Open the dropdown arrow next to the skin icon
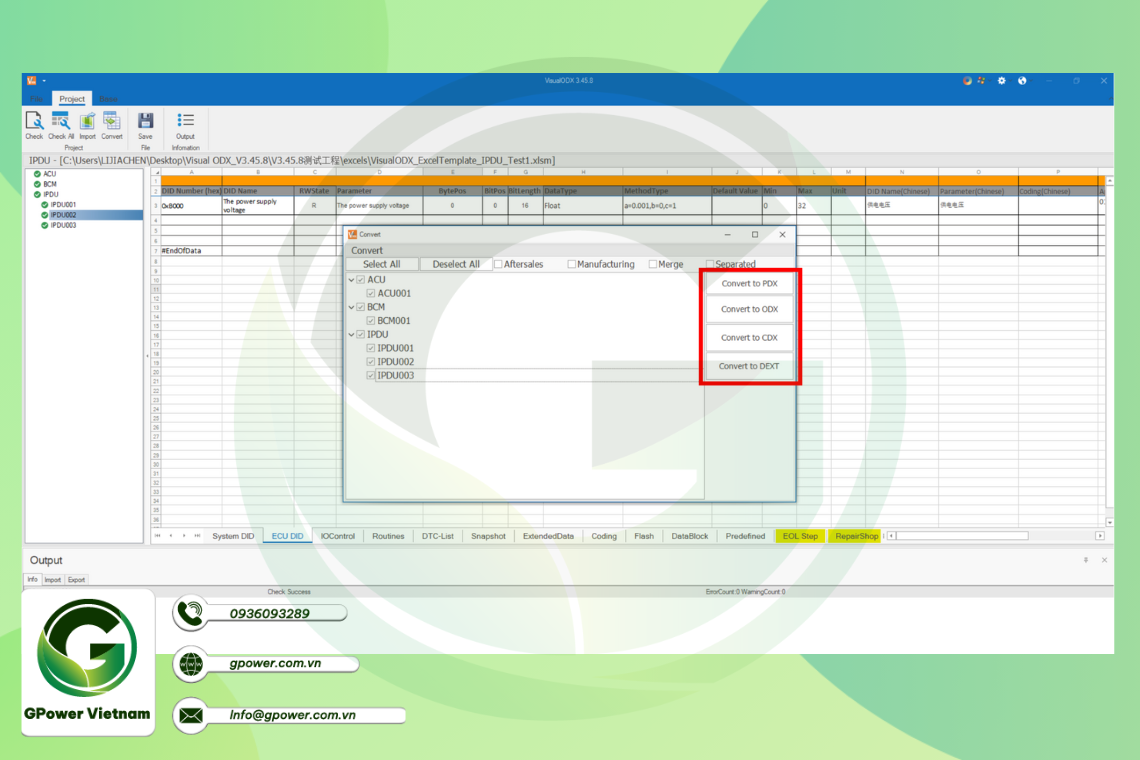The height and width of the screenshot is (760, 1140). pos(988,81)
